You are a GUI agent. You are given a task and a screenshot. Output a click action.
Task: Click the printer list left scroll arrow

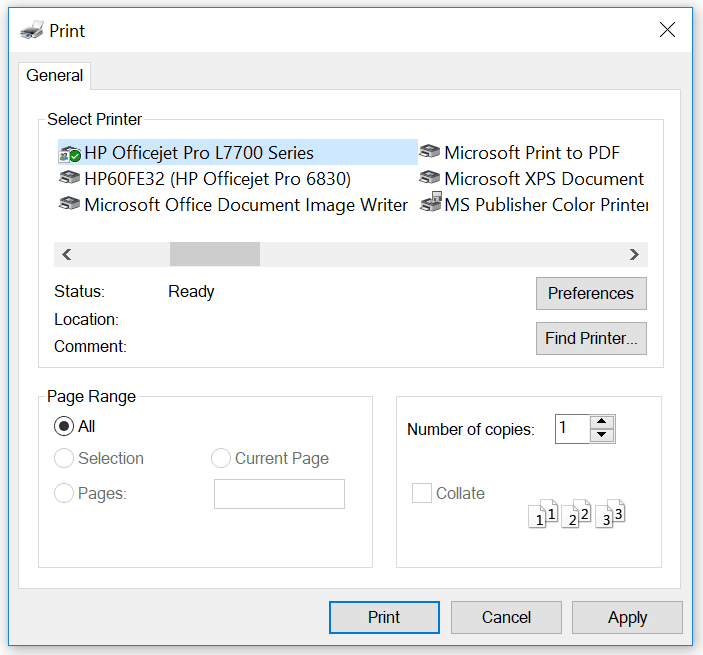(67, 255)
